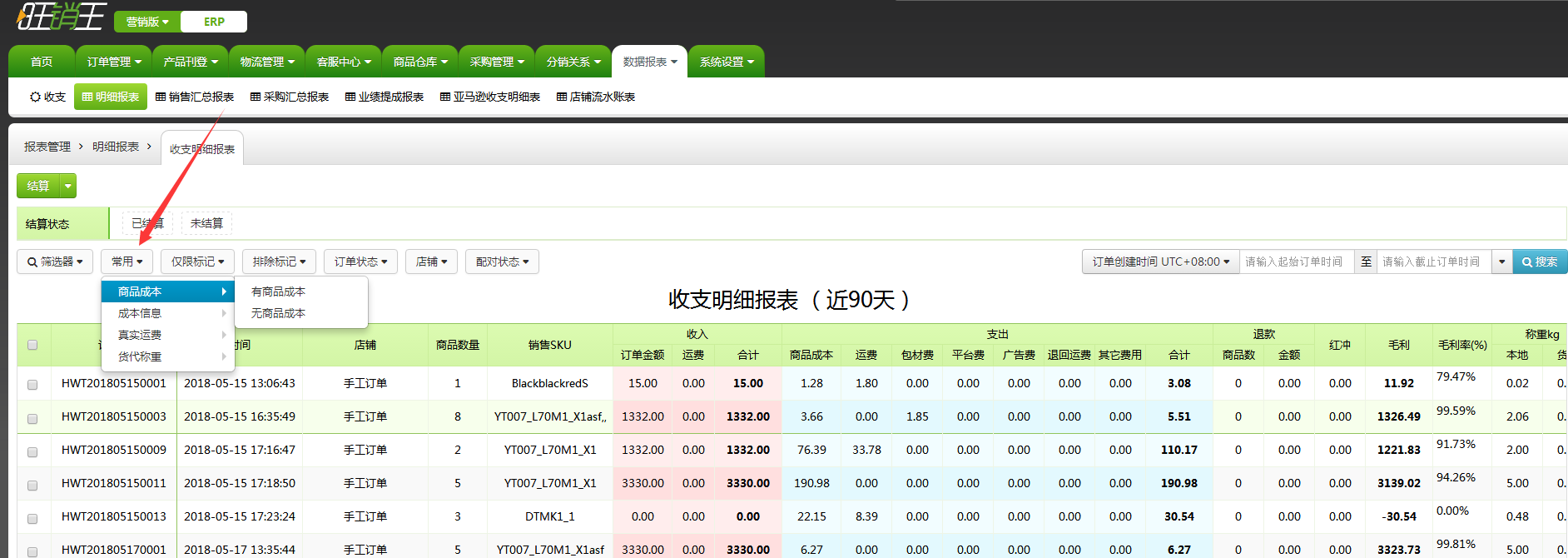Click the 销售SKU column header
This screenshot has width=1568, height=558.
[549, 345]
